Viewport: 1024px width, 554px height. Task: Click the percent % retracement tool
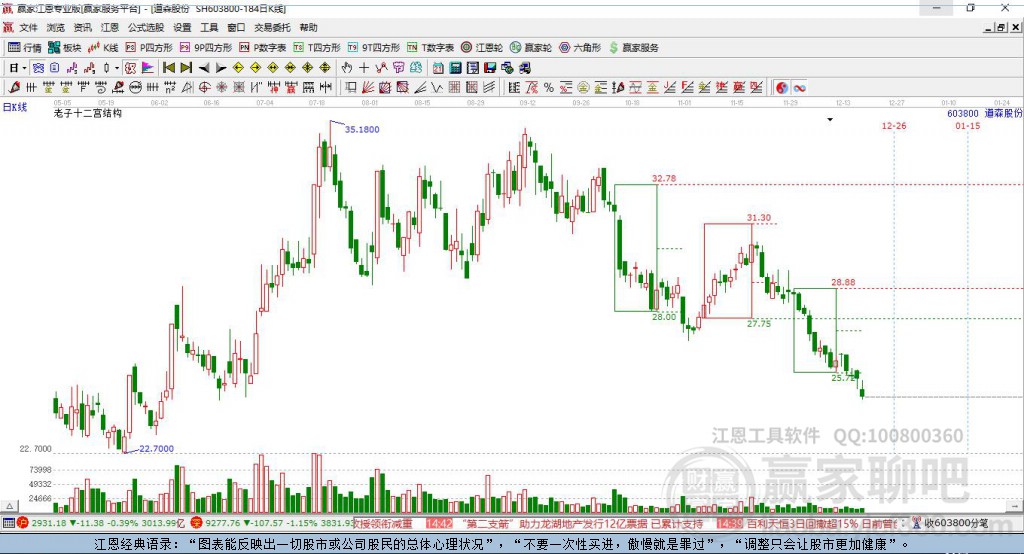[x=549, y=88]
